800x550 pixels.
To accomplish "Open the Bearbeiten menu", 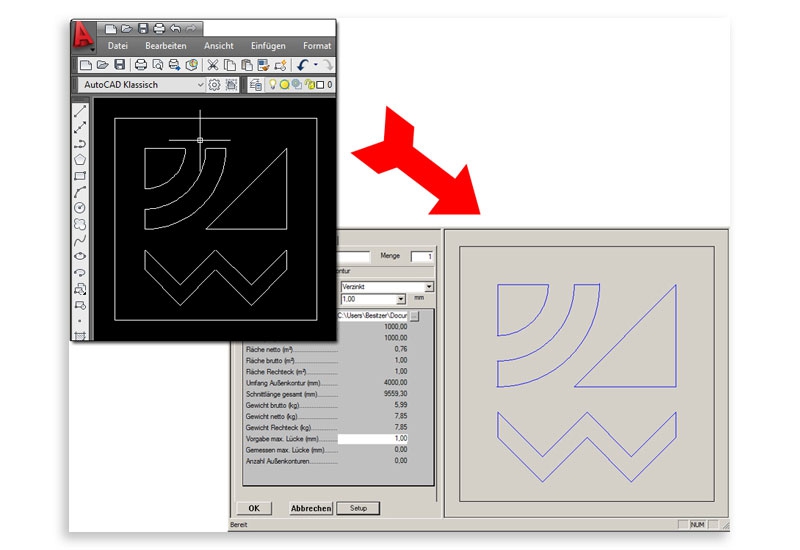I will tap(165, 45).
